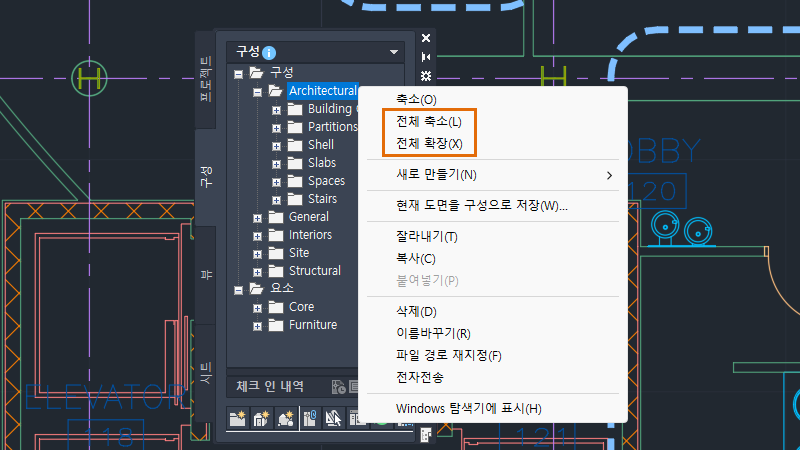Select the Shell folder label

320,144
